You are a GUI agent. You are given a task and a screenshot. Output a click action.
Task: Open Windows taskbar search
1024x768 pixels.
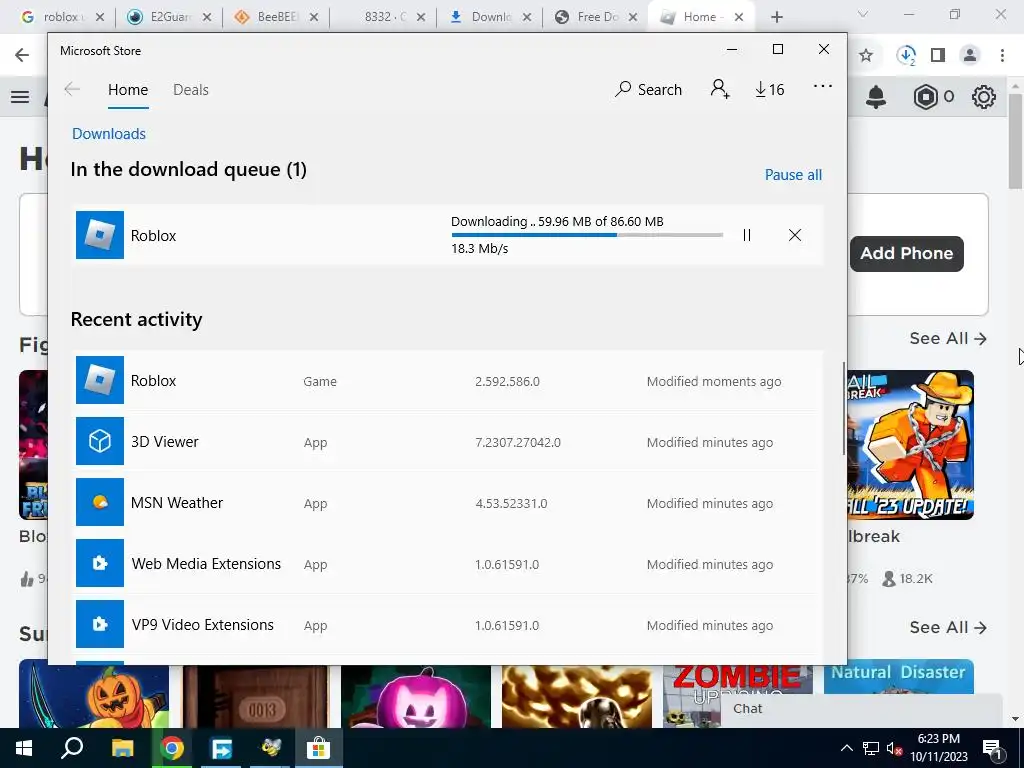72,748
